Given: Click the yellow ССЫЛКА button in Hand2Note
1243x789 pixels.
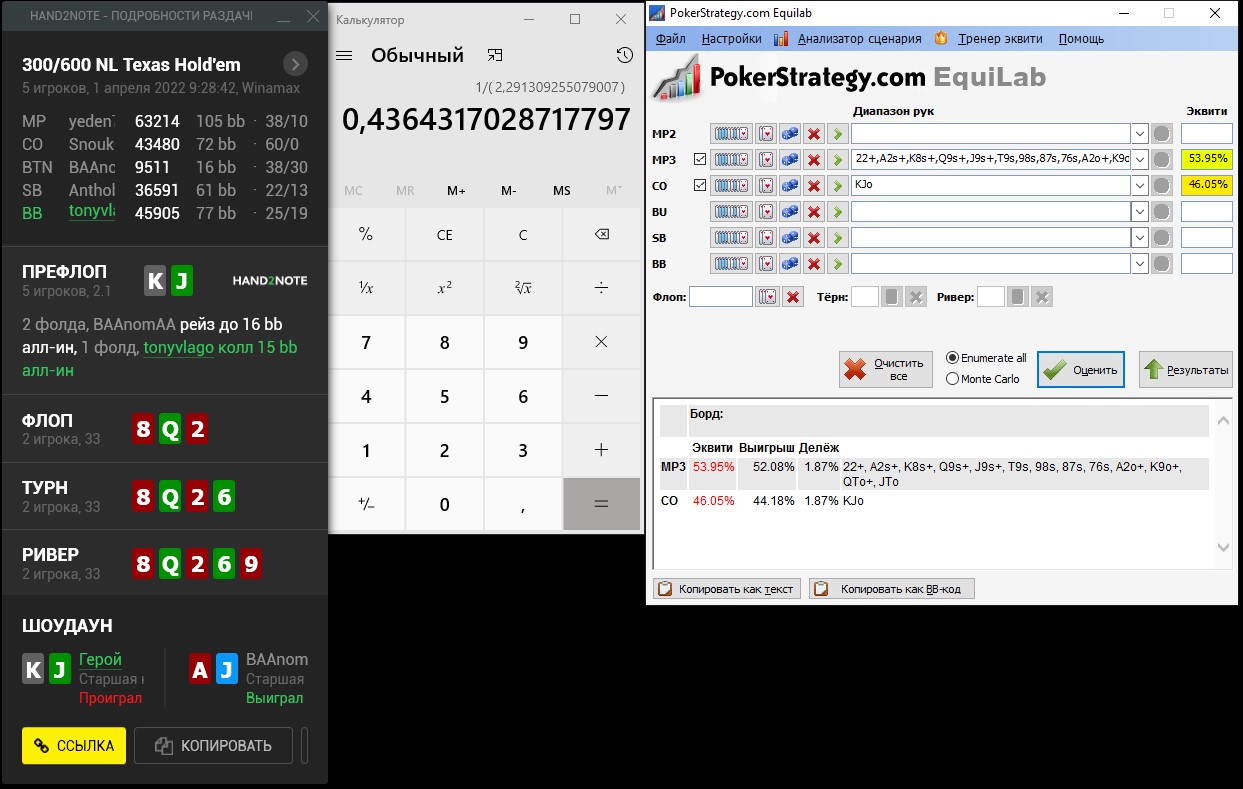Looking at the screenshot, I should click(x=74, y=745).
